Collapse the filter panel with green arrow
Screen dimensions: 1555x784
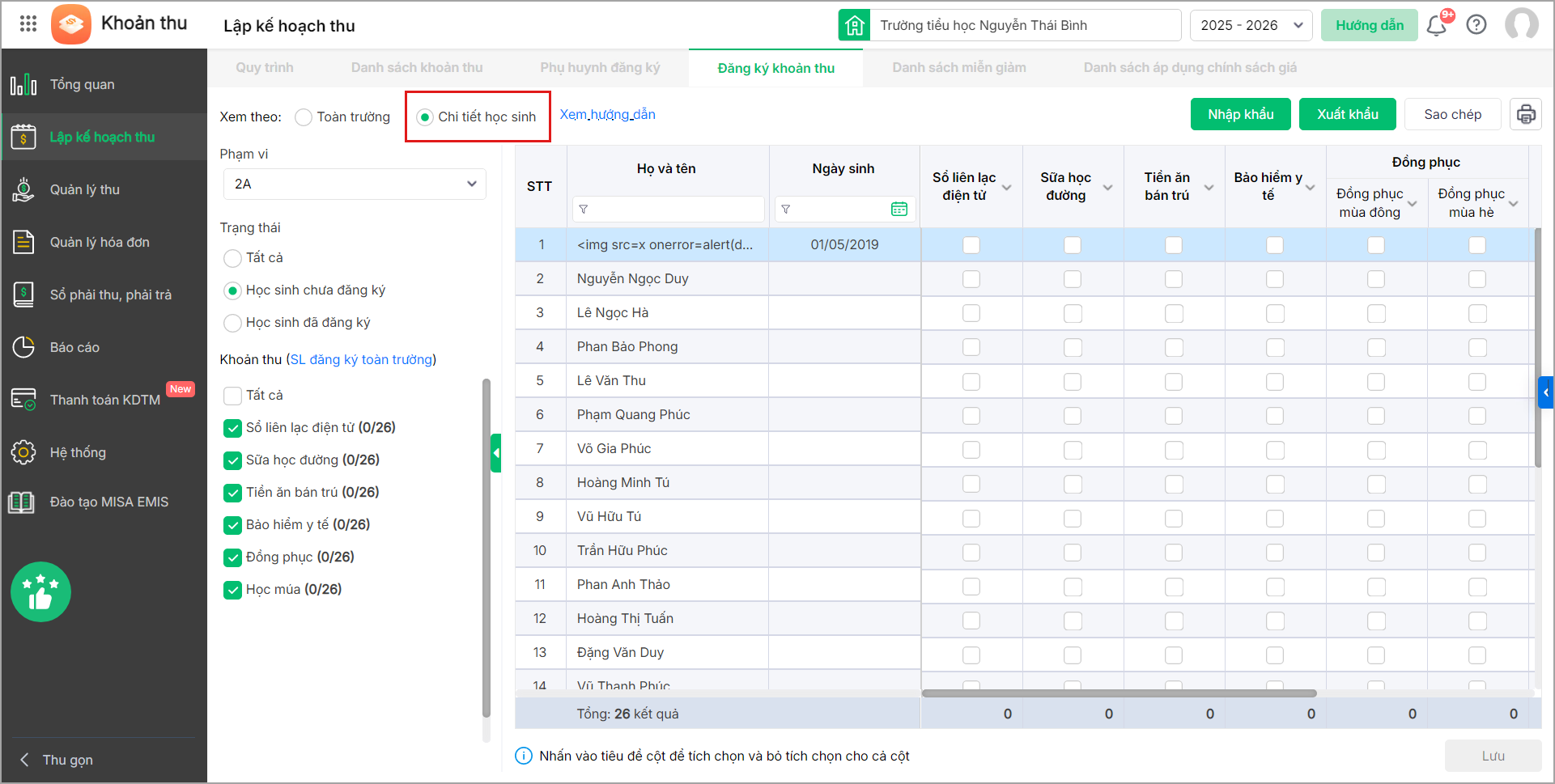click(496, 453)
